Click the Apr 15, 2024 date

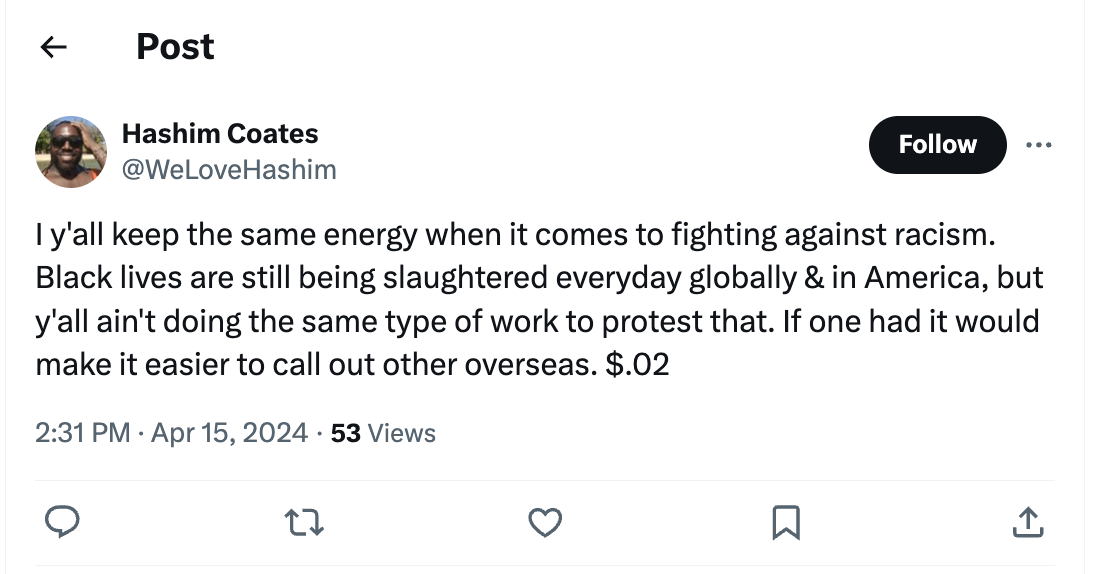(x=229, y=433)
